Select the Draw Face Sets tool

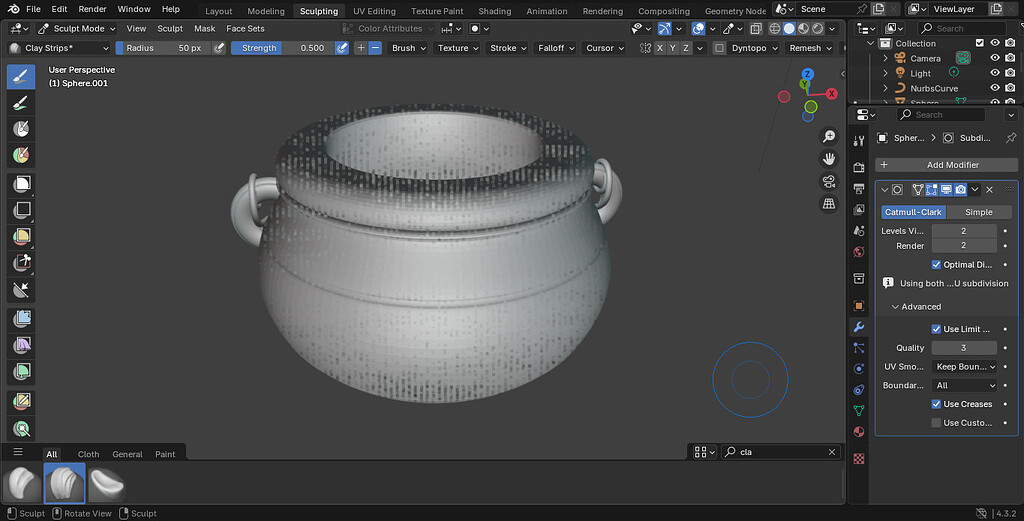point(21,155)
